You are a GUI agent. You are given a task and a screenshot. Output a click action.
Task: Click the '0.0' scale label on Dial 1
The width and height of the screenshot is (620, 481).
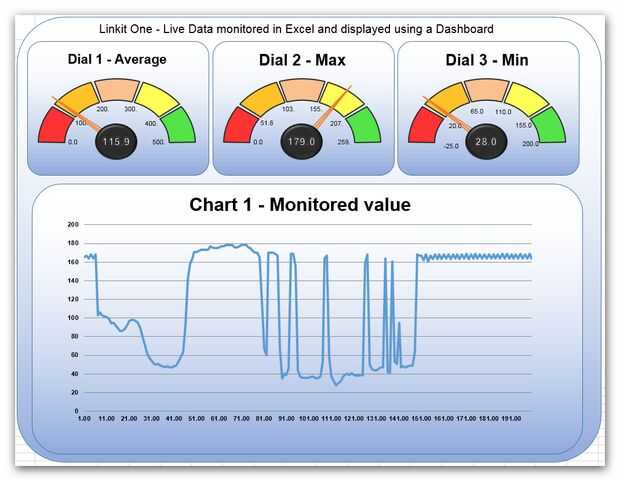click(x=73, y=142)
